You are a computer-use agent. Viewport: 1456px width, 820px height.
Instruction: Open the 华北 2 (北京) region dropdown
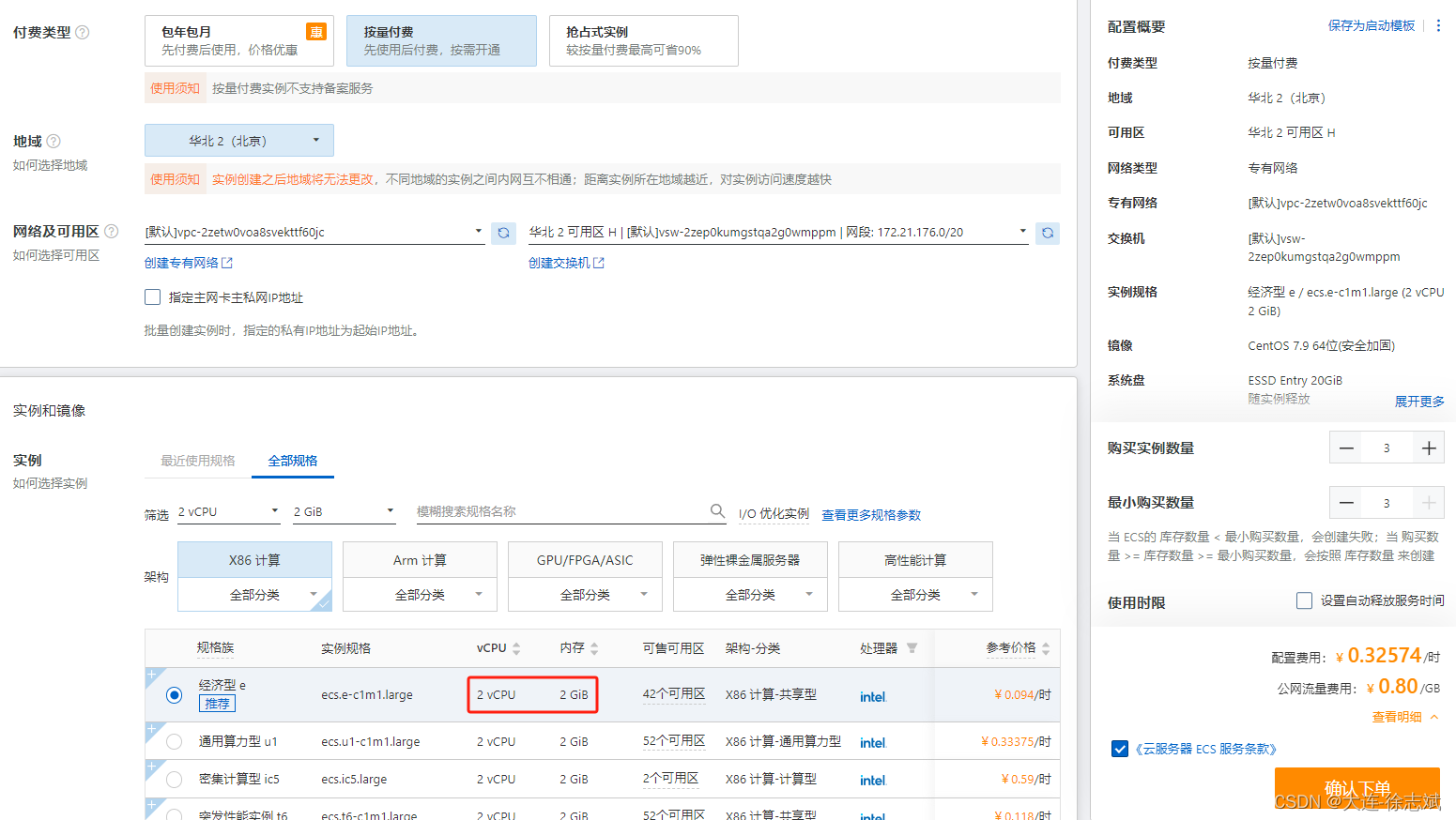pyautogui.click(x=238, y=140)
